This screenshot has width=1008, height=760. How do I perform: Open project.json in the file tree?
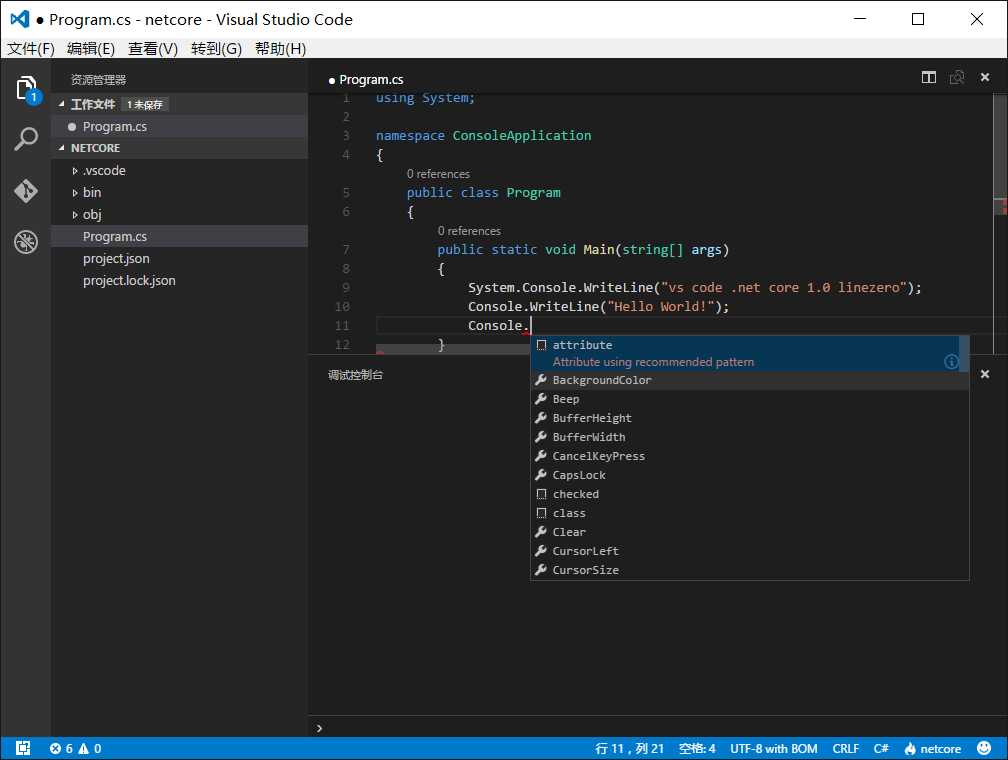pos(116,259)
